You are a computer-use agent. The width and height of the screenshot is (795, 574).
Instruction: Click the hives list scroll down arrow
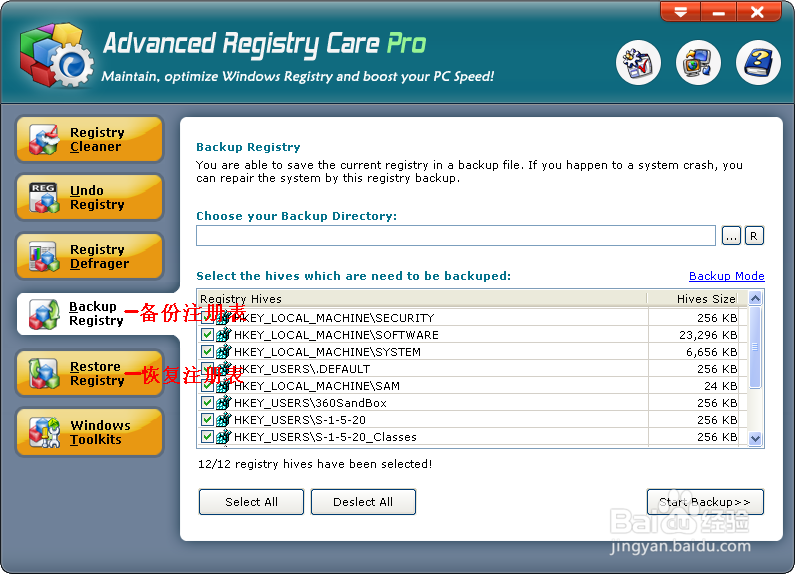point(755,439)
